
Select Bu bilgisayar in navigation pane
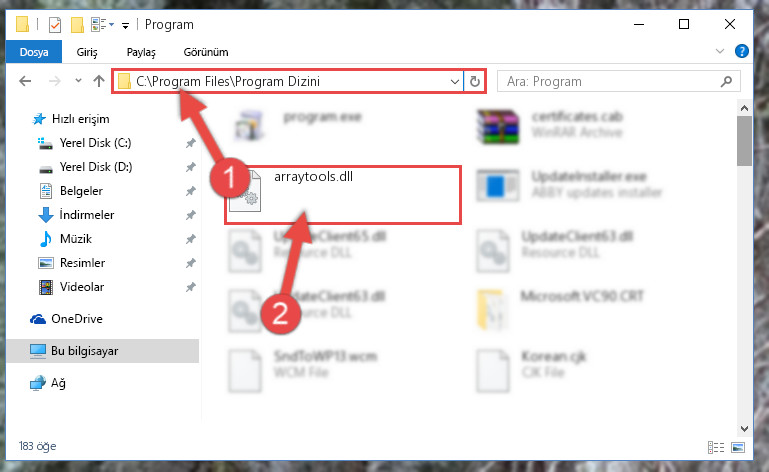pyautogui.click(x=103, y=351)
